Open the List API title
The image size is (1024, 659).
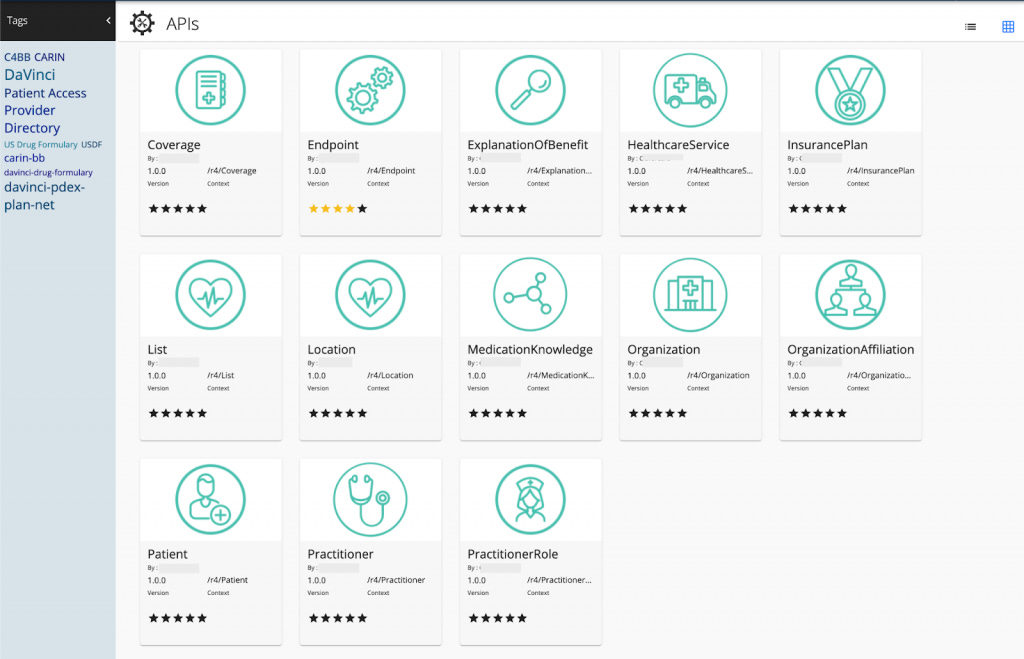click(x=157, y=349)
